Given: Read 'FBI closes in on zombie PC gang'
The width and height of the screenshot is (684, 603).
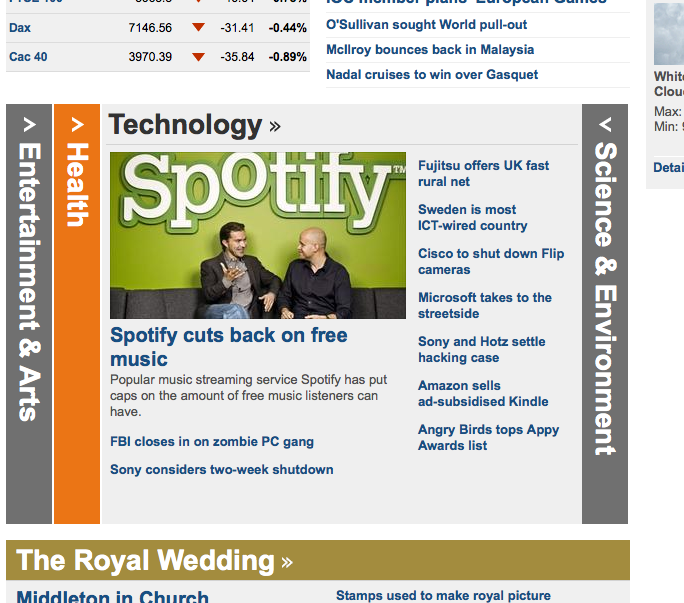Looking at the screenshot, I should (x=212, y=442).
